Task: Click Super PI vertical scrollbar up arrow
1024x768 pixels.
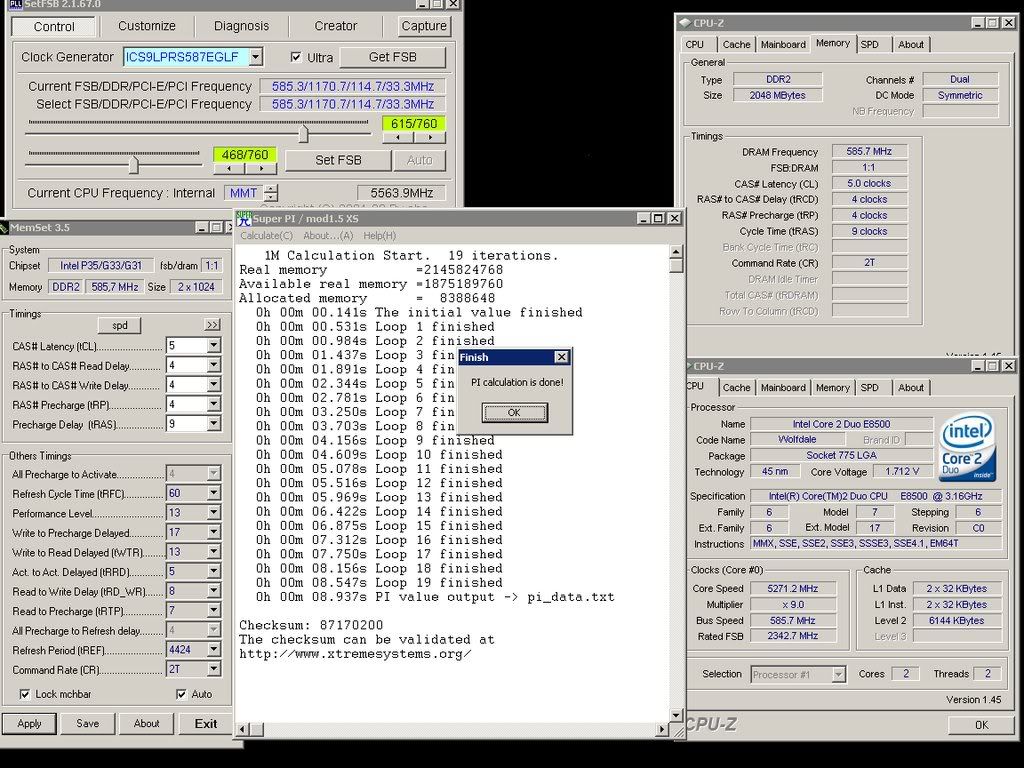Action: (677, 252)
